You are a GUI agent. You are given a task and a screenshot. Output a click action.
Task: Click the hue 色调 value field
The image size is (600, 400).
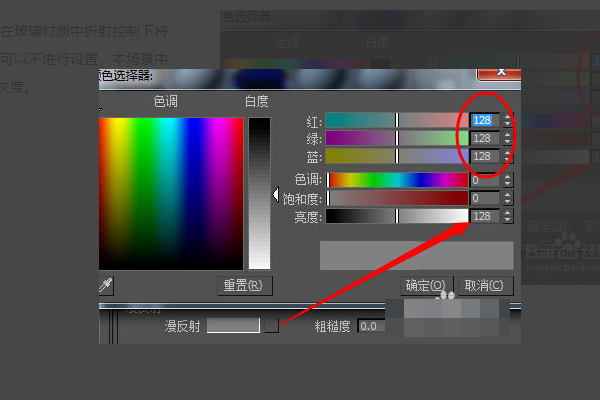click(485, 180)
